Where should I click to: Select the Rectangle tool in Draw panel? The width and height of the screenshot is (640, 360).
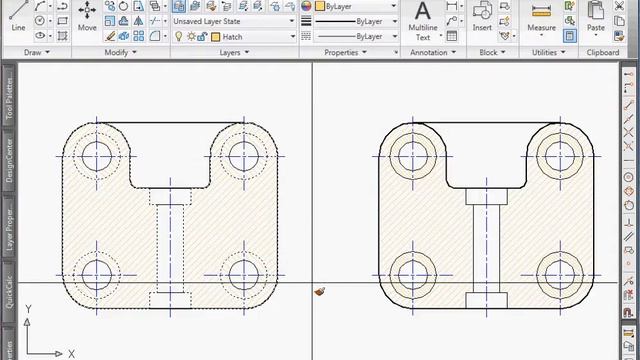coord(62,21)
